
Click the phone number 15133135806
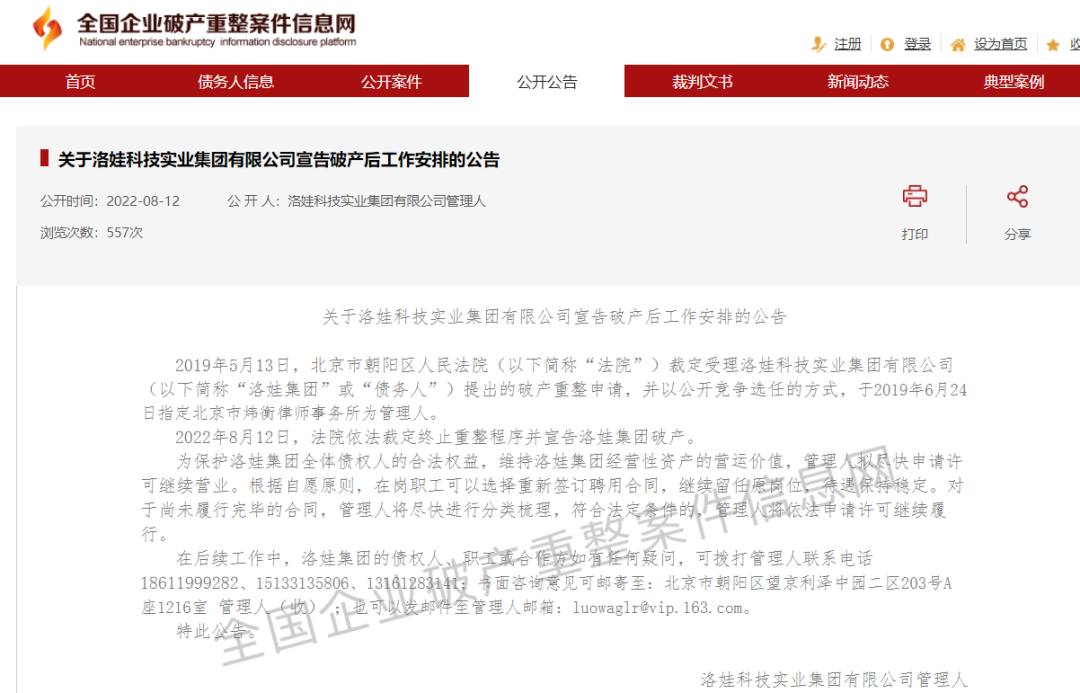click(x=302, y=583)
